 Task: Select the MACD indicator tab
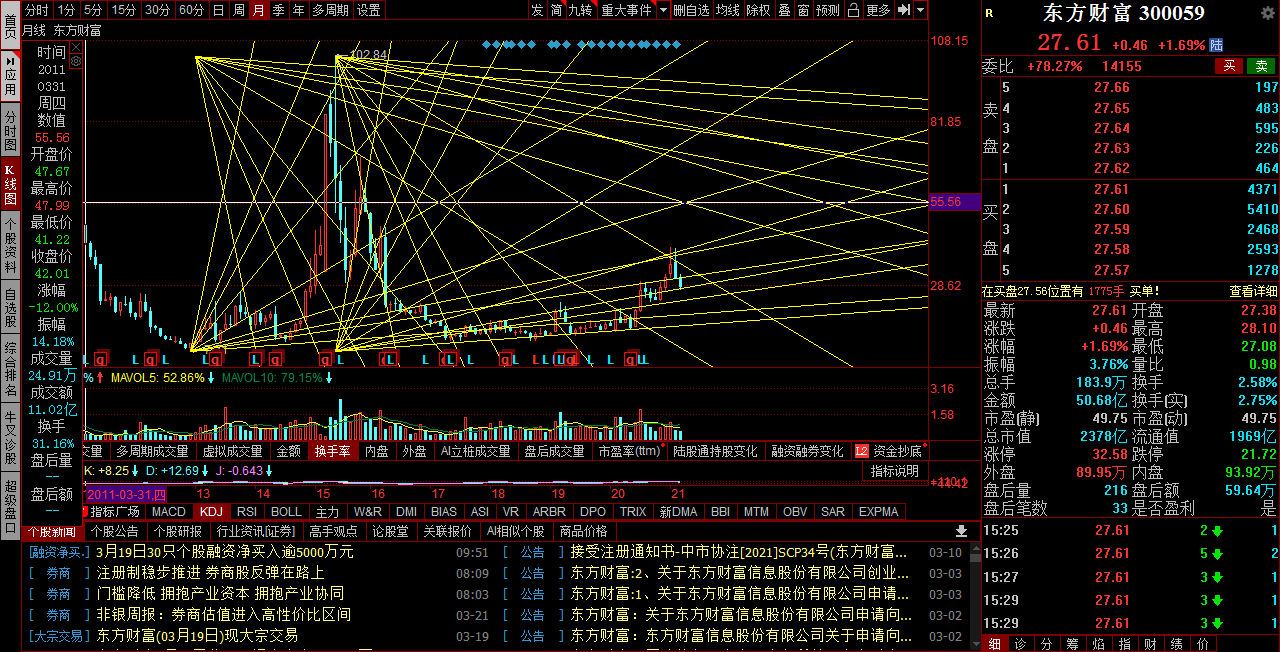169,511
